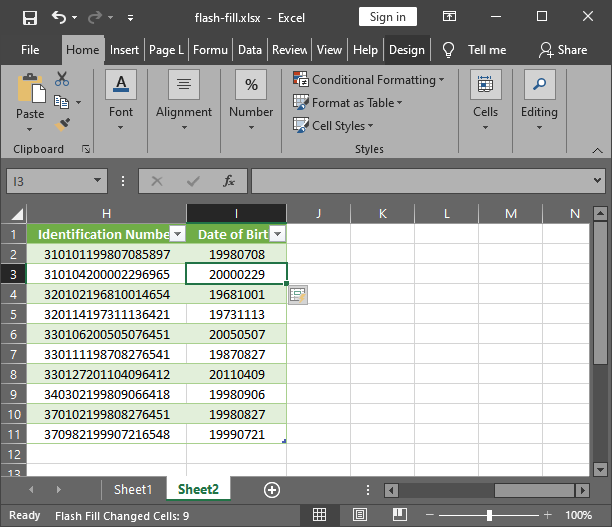Collapse the ribbon with the chevron

597,150
